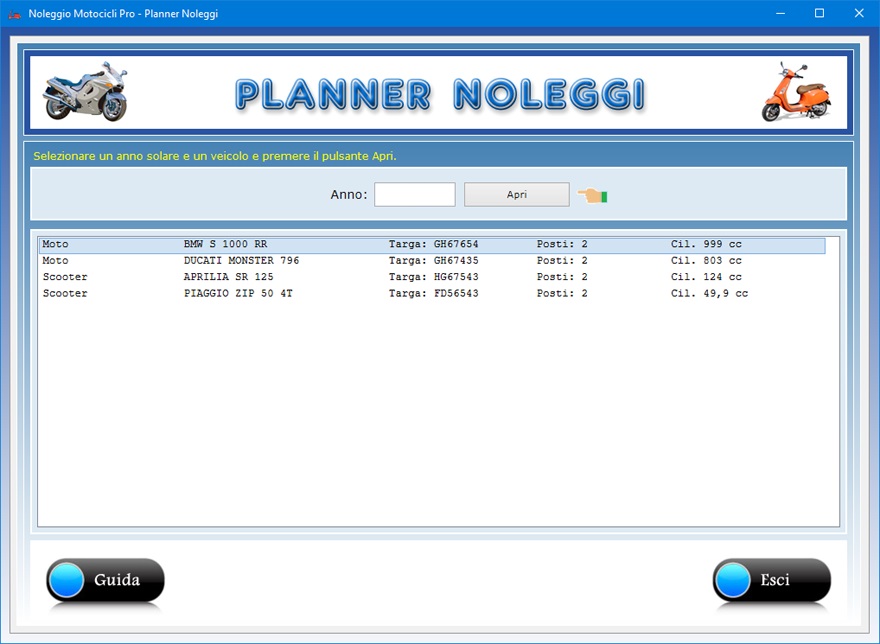
Task: Click the Anno year input field
Action: [415, 194]
